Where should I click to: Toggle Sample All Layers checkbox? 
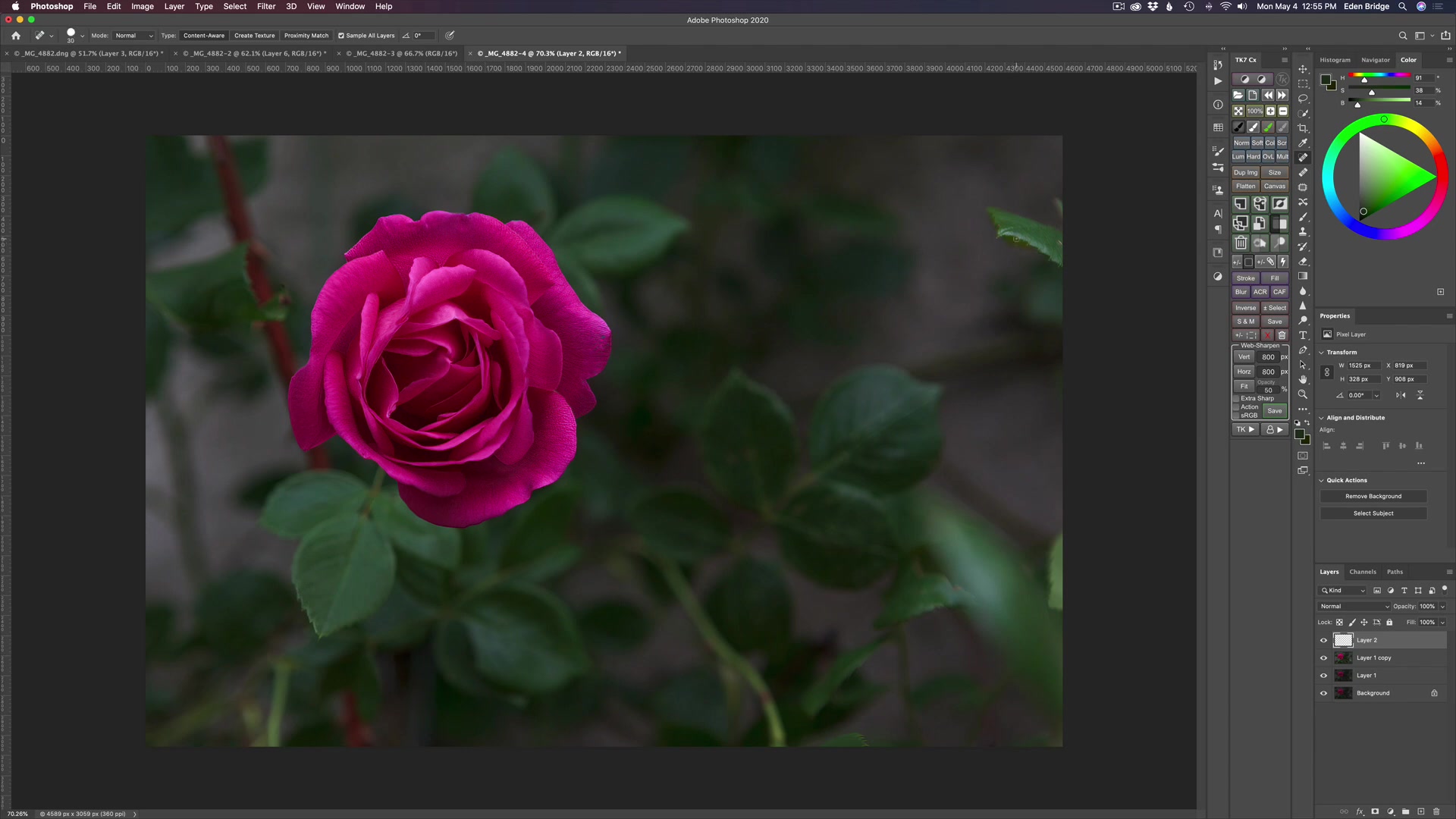341,36
